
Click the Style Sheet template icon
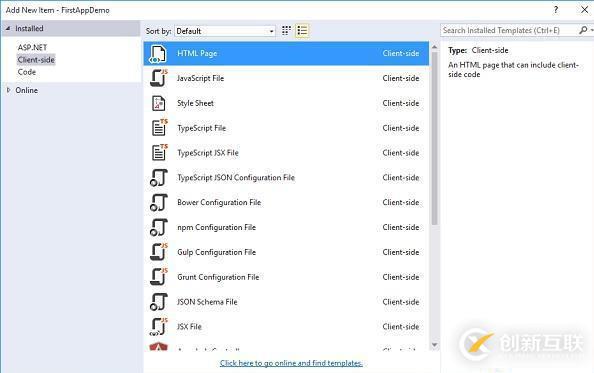(x=158, y=103)
